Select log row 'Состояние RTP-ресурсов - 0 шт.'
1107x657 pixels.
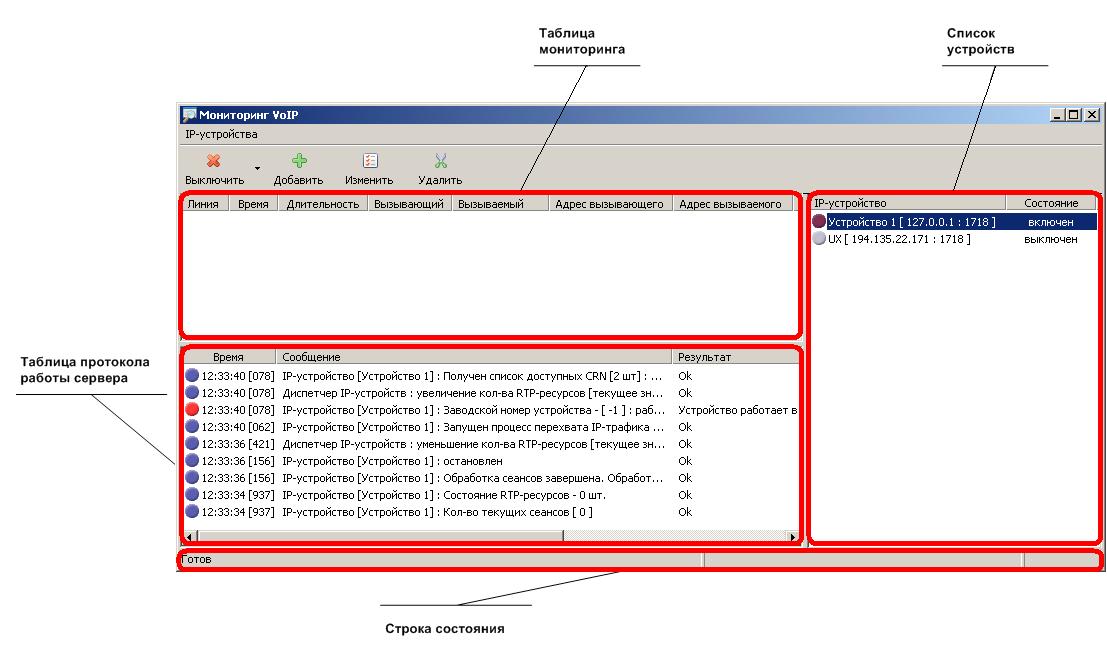(491, 495)
